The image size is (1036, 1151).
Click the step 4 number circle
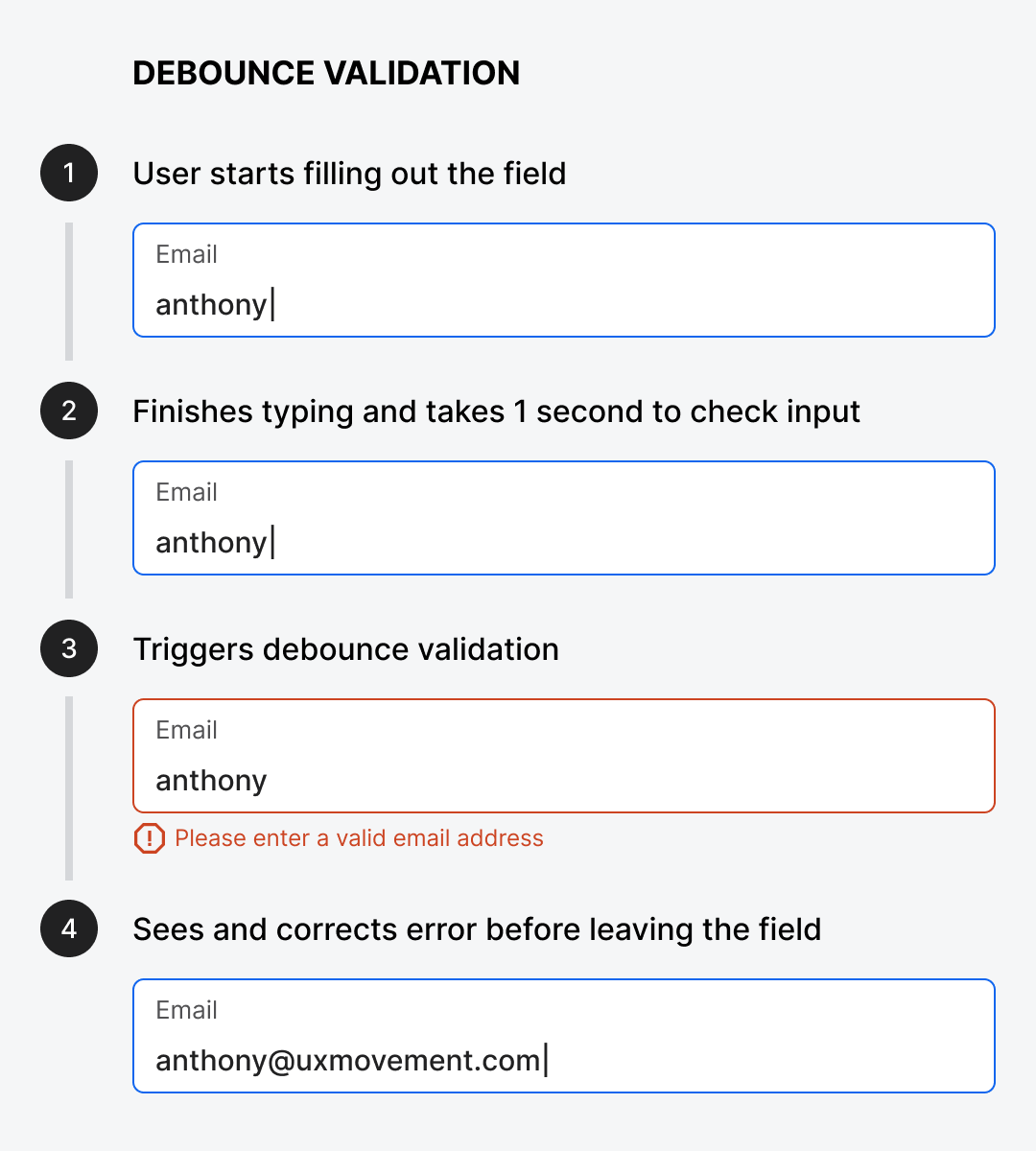69,928
